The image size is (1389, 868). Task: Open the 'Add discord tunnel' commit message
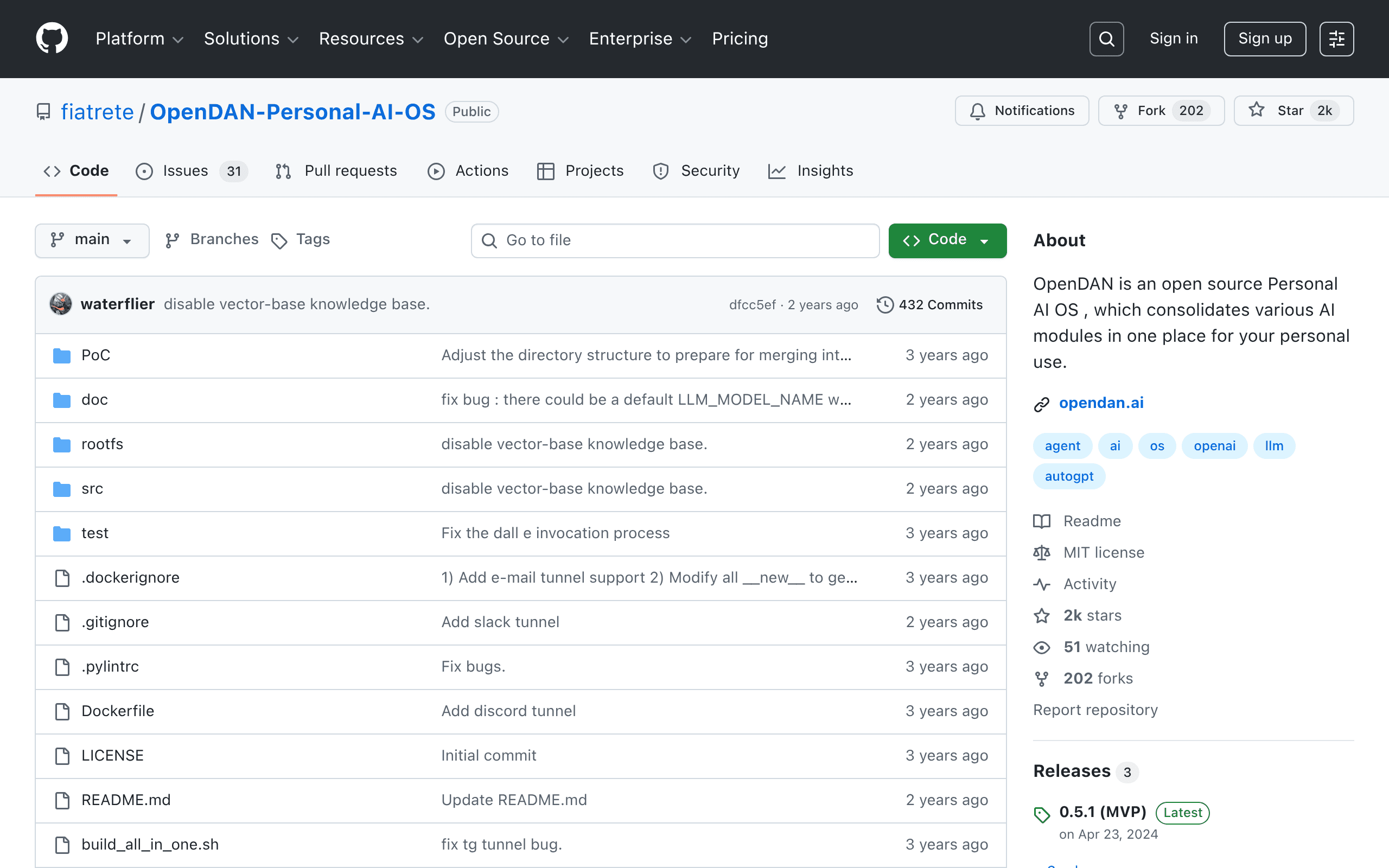508,711
